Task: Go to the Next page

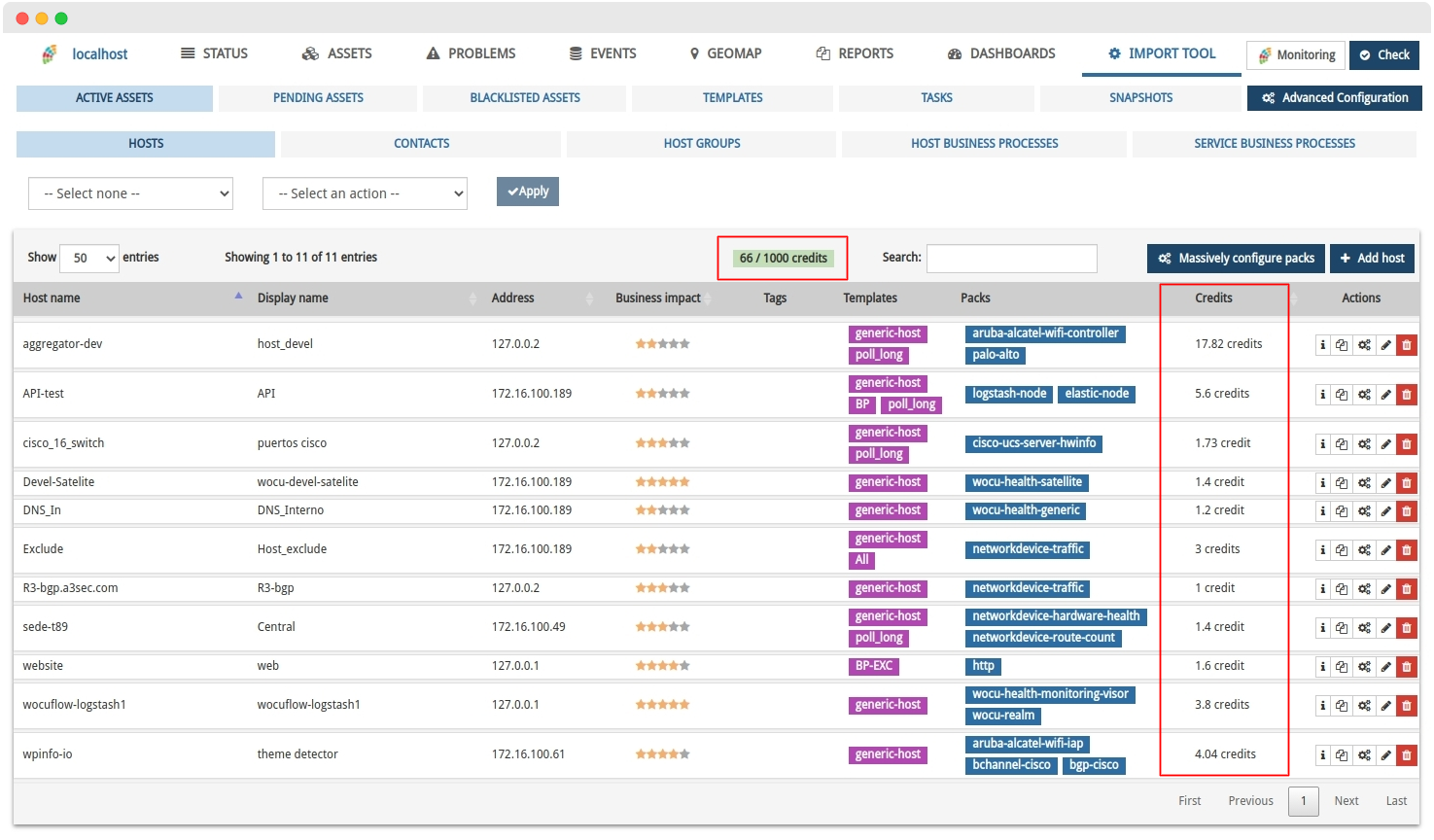Action: point(1347,801)
